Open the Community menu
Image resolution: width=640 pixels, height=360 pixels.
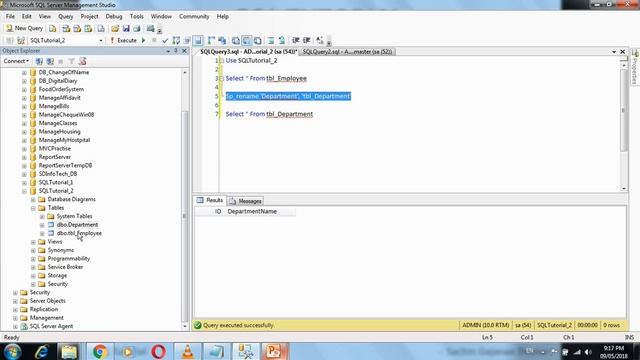[x=194, y=16]
